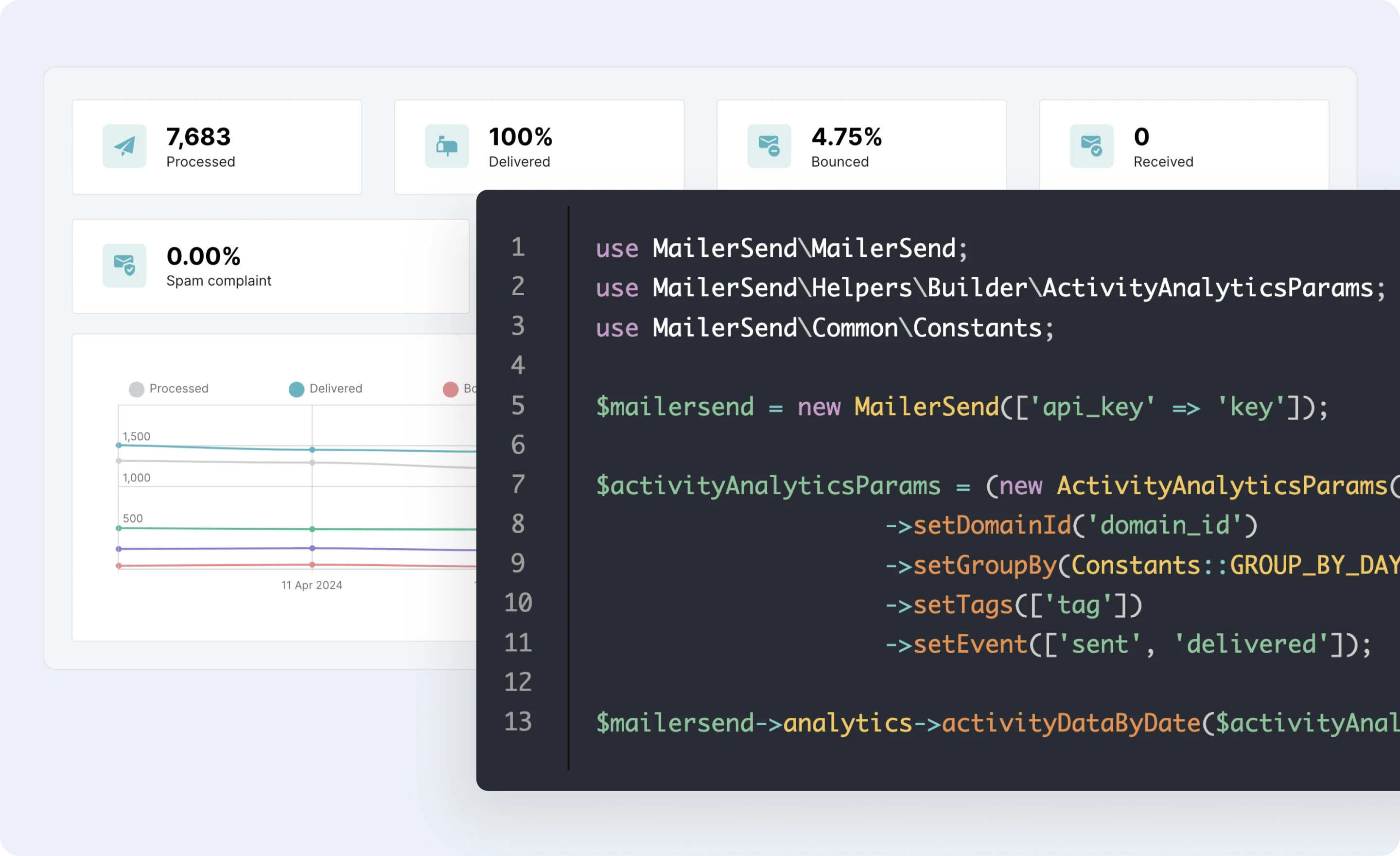Click the paper plane Processed icon
Image resolution: width=1400 pixels, height=856 pixels.
pyautogui.click(x=124, y=146)
